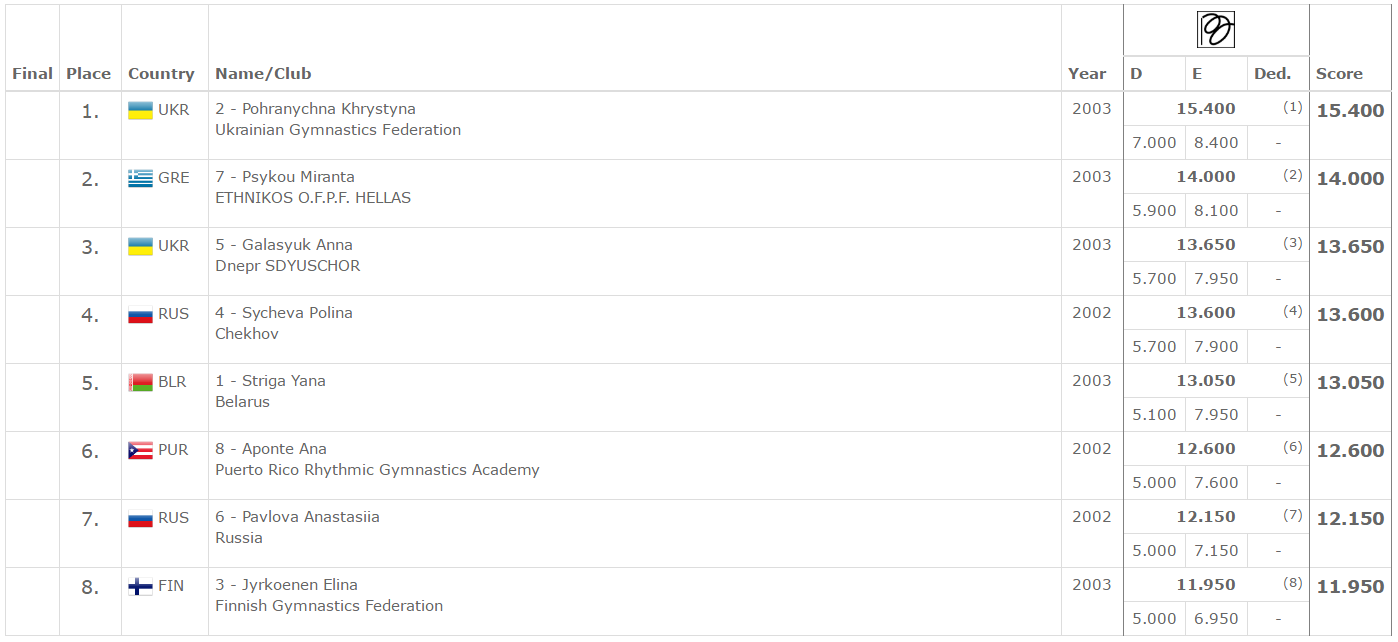
Task: Click the Final column header
Action: (x=32, y=74)
